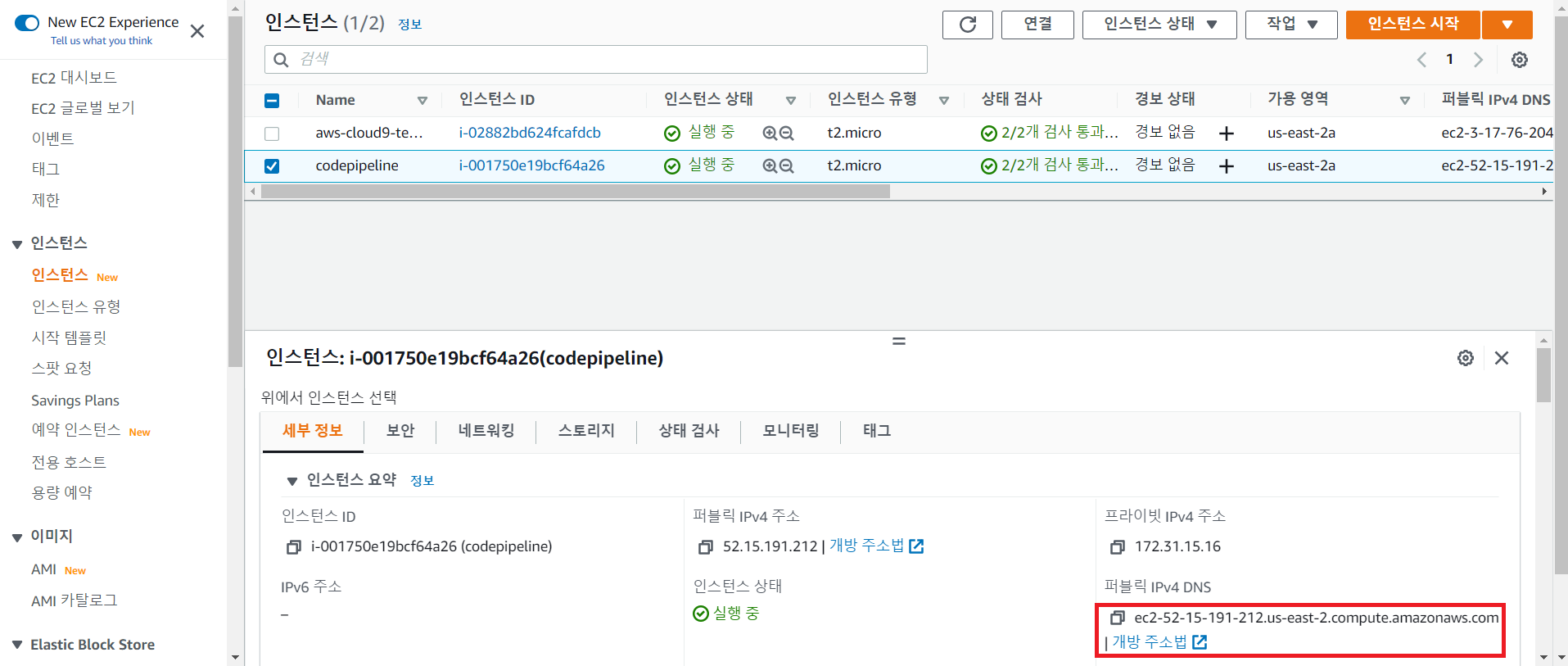Click the sidebar vertical scrollbar
1568x666 pixels.
[x=235, y=193]
